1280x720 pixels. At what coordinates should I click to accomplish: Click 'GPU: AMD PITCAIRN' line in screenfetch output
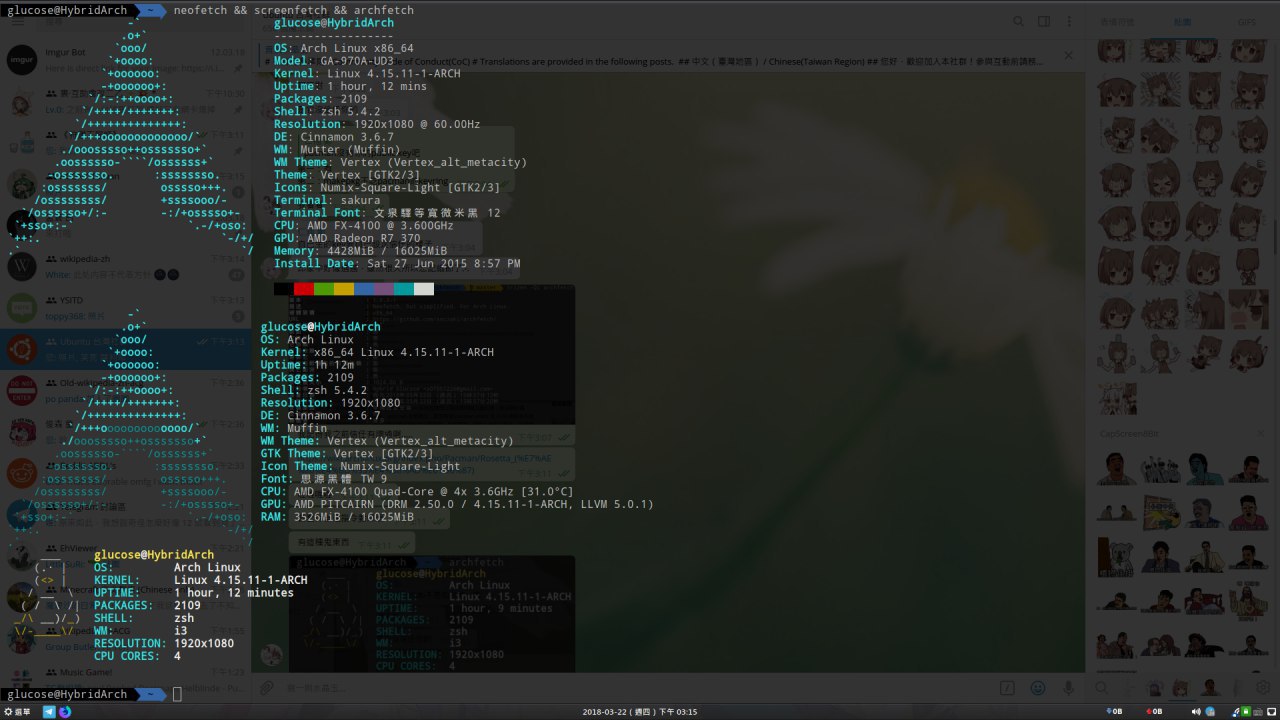pyautogui.click(x=457, y=504)
